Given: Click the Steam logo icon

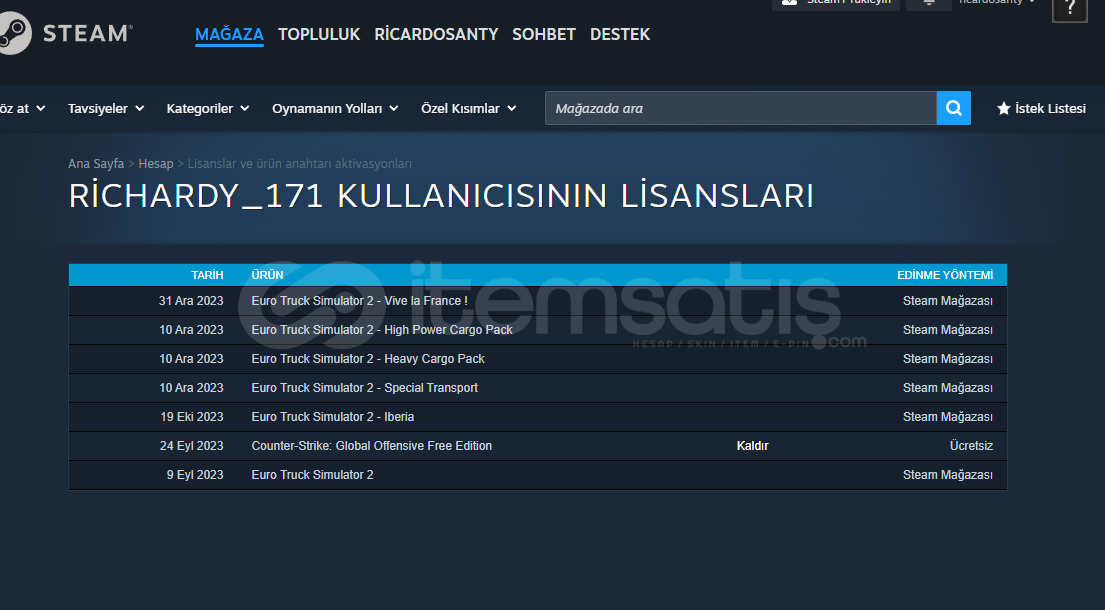Looking at the screenshot, I should 14,32.
